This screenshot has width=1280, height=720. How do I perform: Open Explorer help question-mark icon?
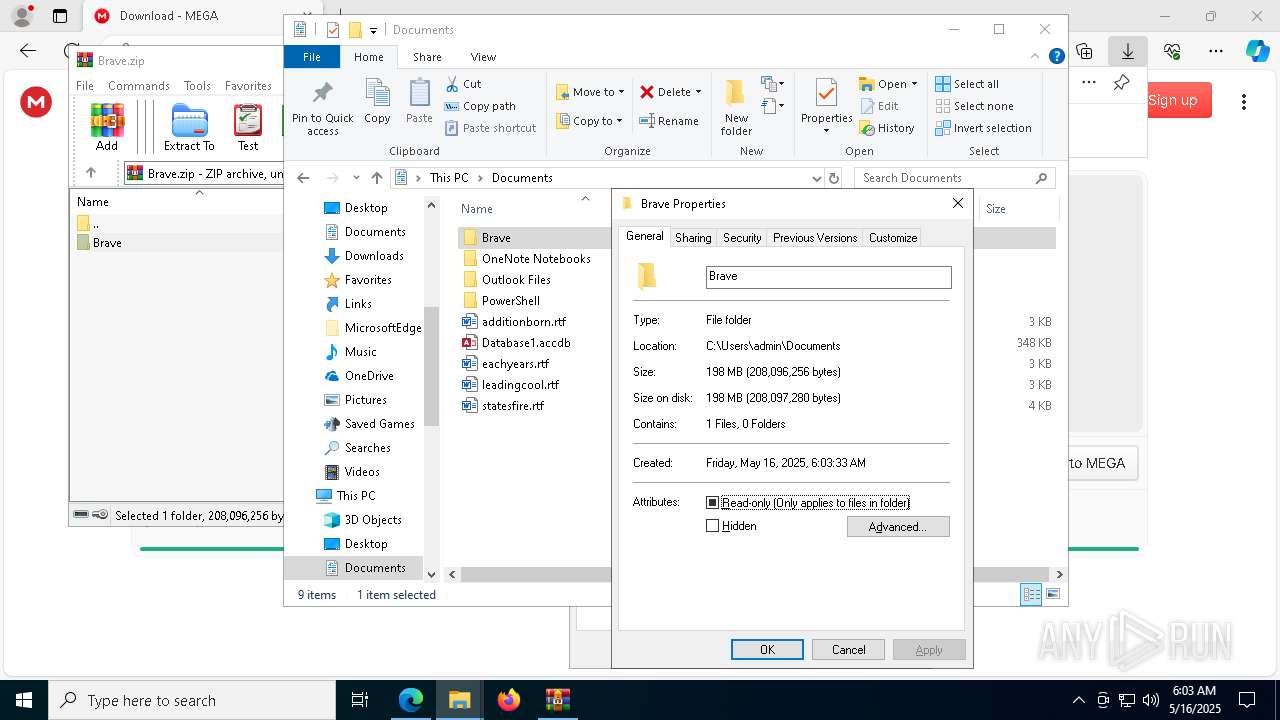tap(1056, 57)
